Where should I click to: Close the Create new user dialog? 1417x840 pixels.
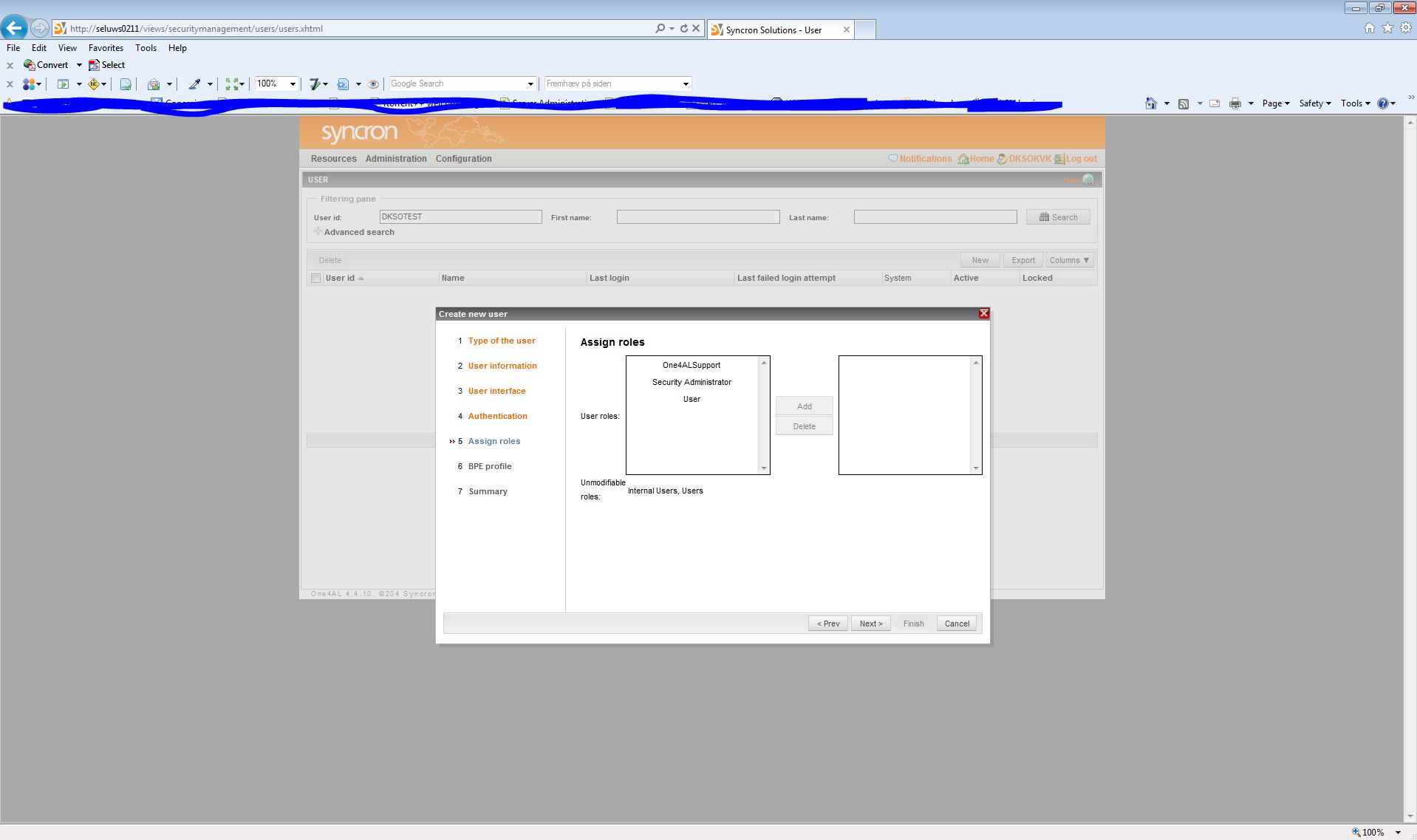pyautogui.click(x=983, y=313)
